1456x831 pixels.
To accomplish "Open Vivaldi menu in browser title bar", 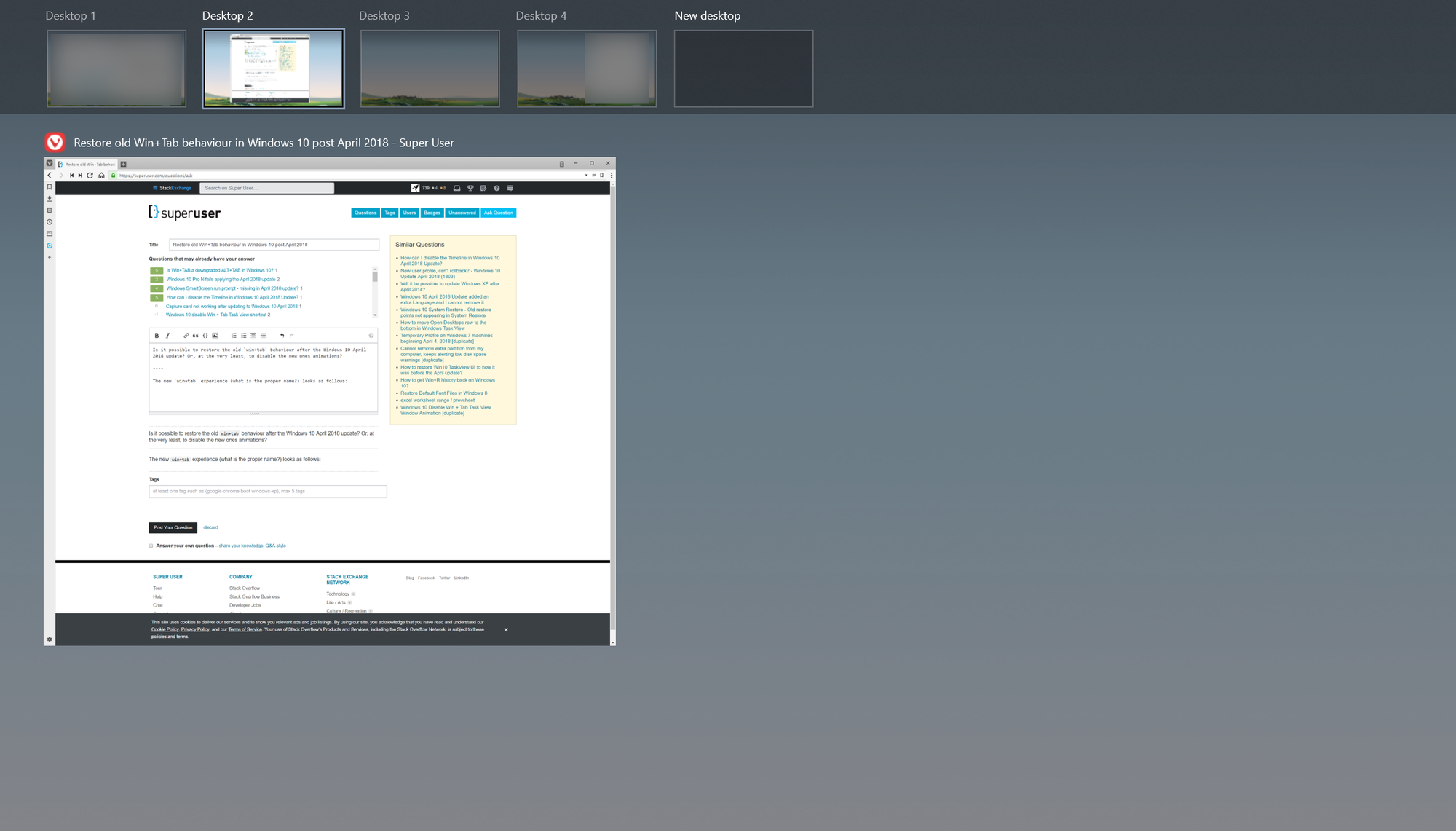I will pos(50,163).
